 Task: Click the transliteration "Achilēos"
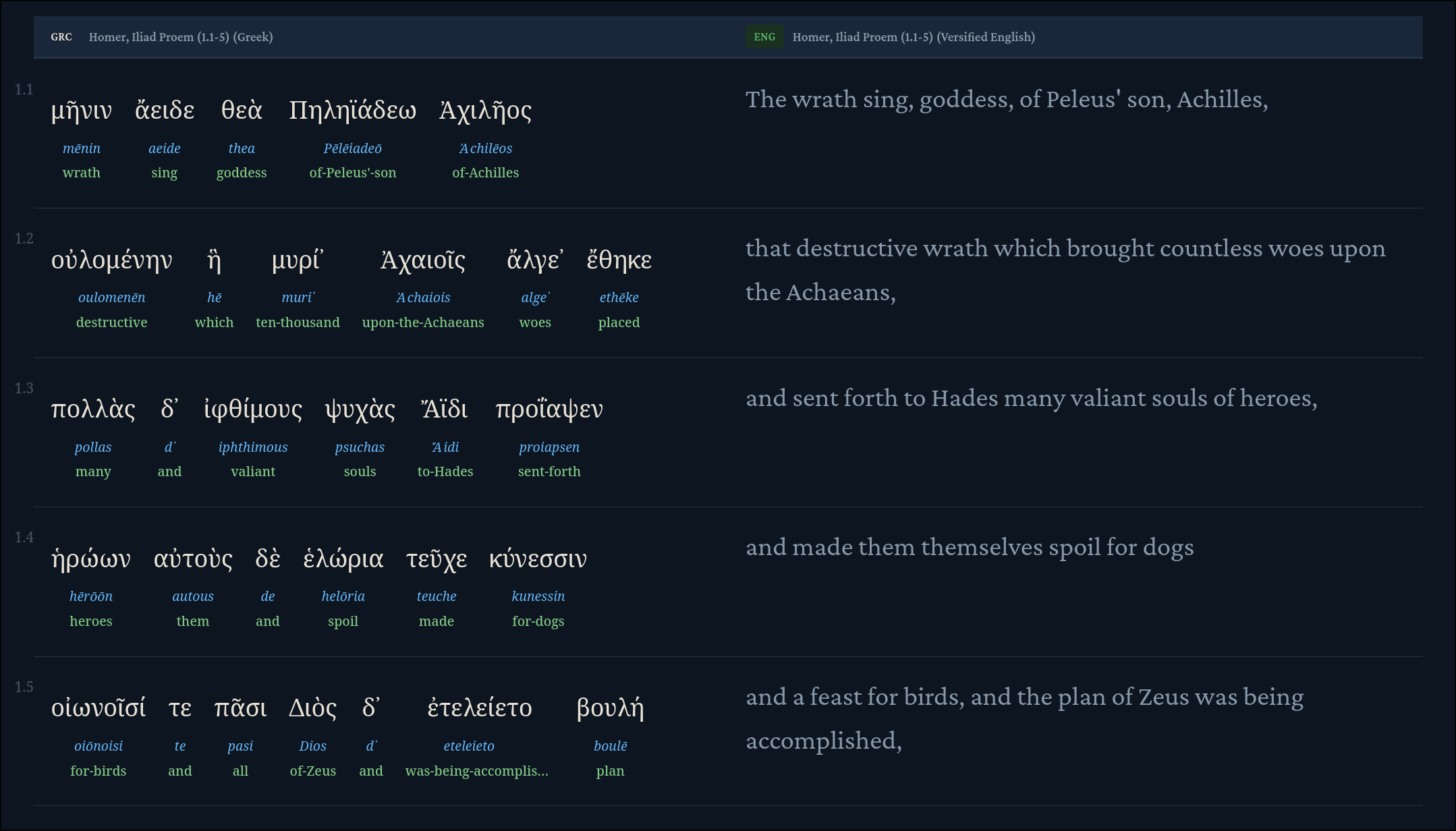coord(486,148)
